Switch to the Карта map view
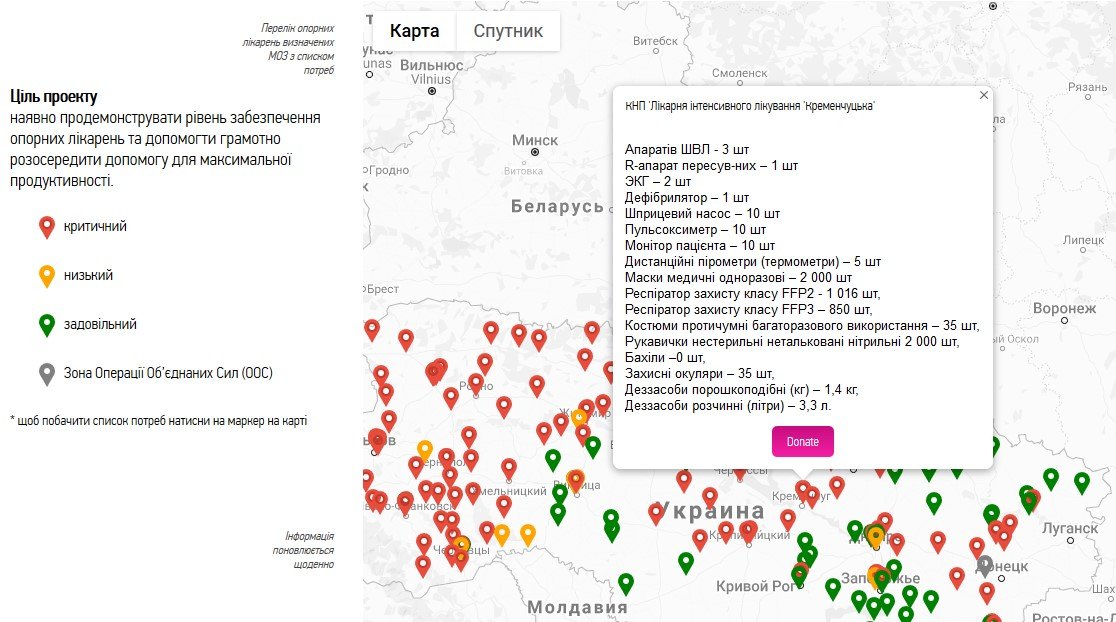This screenshot has height=622, width=1116. (414, 31)
